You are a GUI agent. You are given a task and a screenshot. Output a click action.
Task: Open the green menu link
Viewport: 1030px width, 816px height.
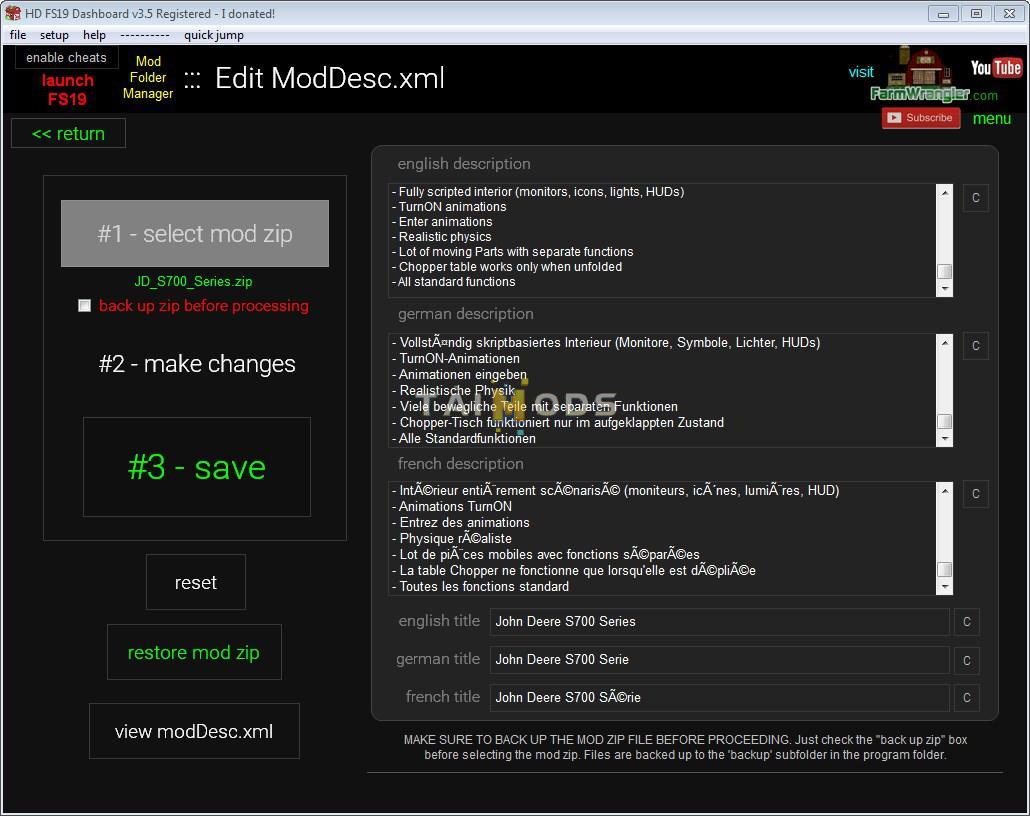[x=991, y=118]
